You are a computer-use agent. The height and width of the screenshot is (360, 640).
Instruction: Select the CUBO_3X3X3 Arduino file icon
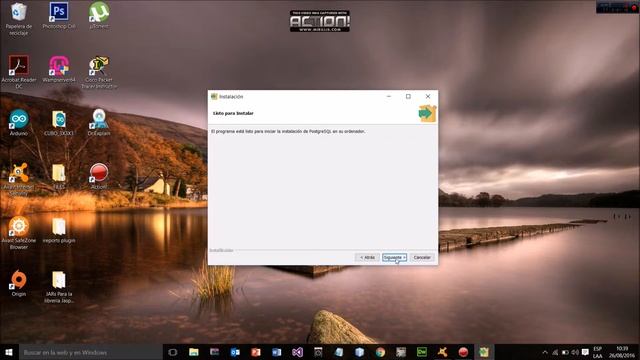pyautogui.click(x=59, y=122)
